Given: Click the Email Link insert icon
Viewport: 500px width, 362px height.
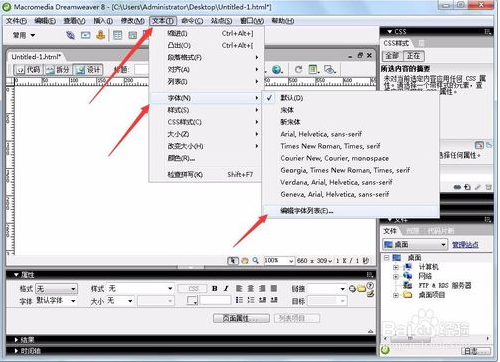Looking at the screenshot, I should [86, 35].
